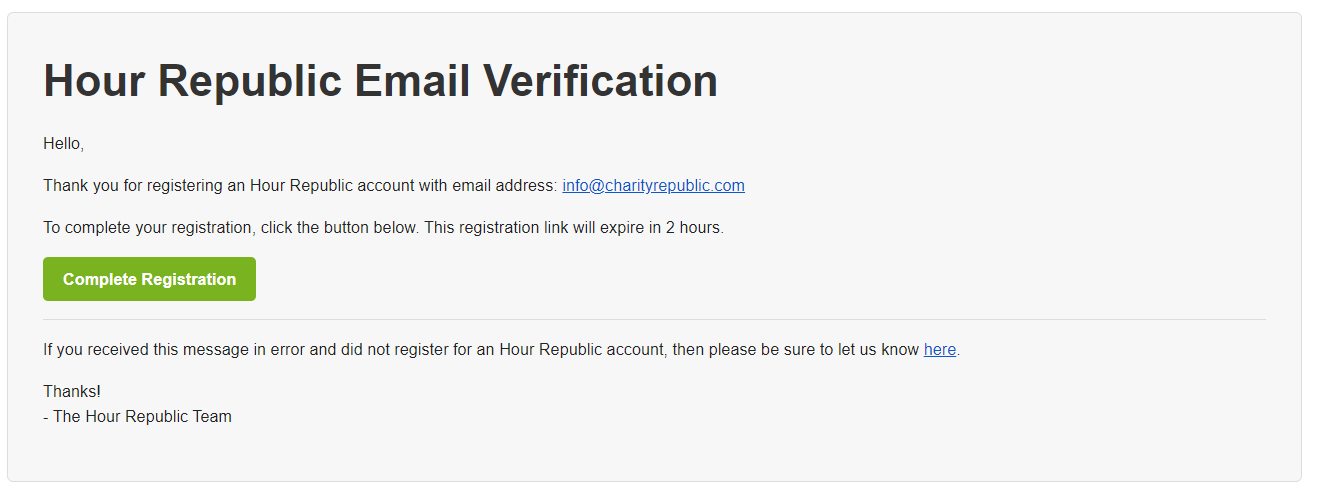The height and width of the screenshot is (488, 1318).
Task: Click the "- The Hour Republic Team" signature
Action: [138, 416]
